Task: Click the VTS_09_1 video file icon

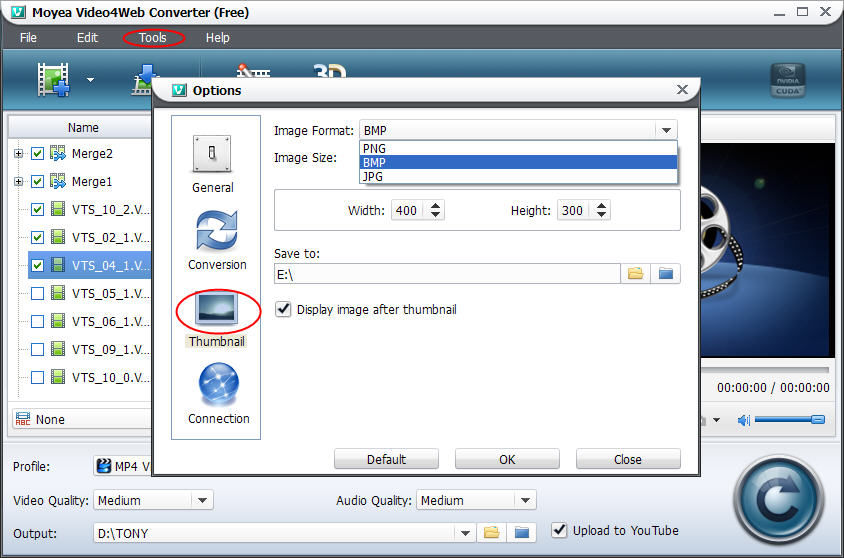Action: pyautogui.click(x=58, y=349)
